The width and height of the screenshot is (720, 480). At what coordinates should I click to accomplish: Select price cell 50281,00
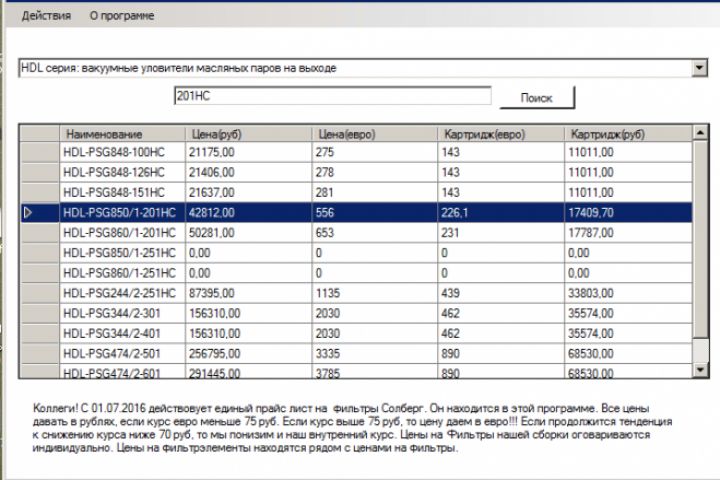point(248,232)
